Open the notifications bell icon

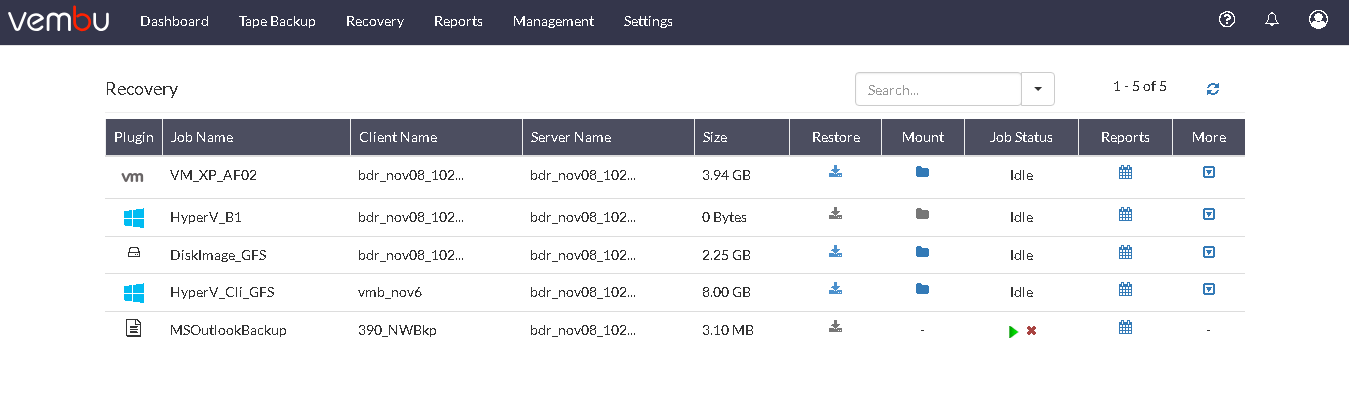[x=1272, y=19]
